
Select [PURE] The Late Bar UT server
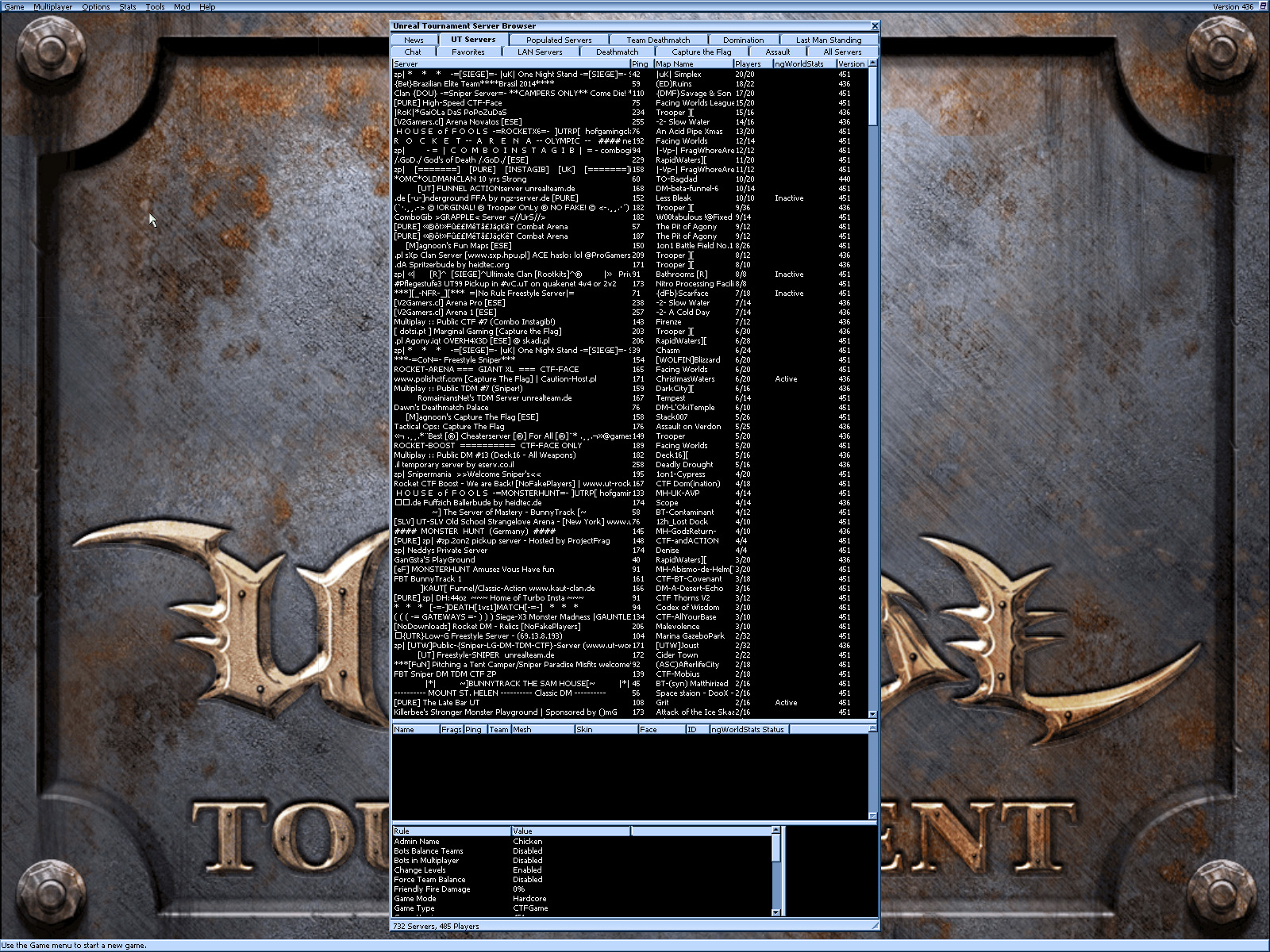[630, 702]
